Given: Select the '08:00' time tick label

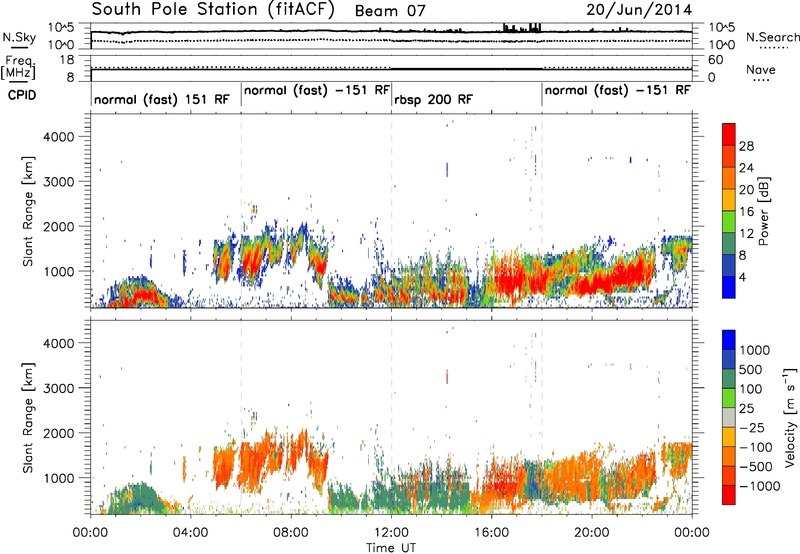Looking at the screenshot, I should (291, 533).
